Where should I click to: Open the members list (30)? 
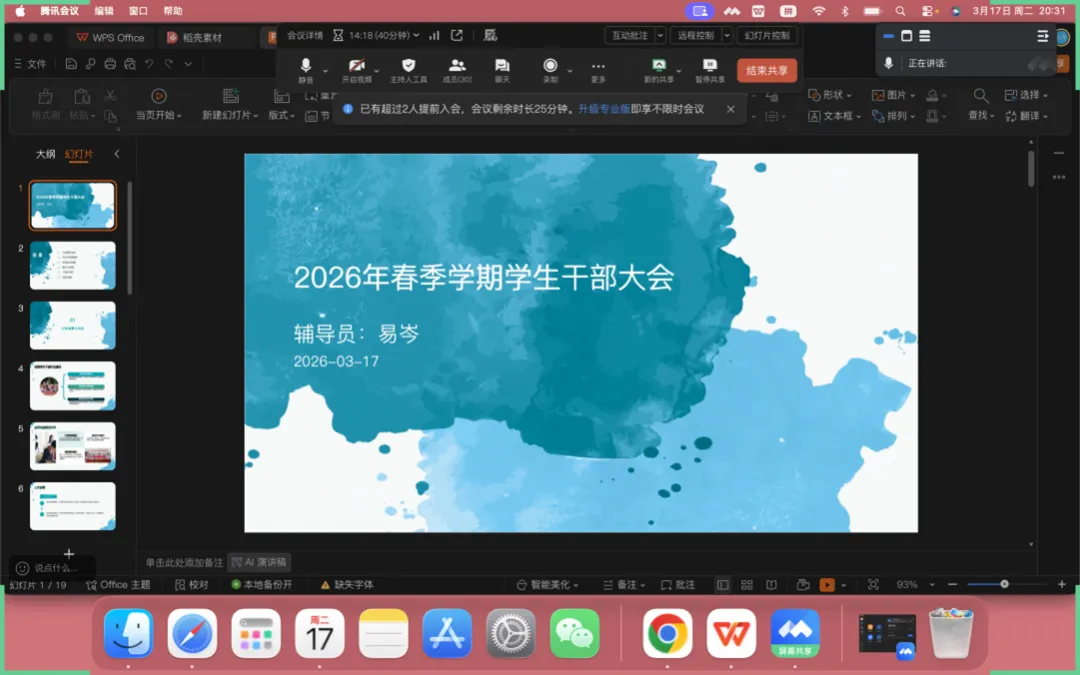pyautogui.click(x=457, y=70)
